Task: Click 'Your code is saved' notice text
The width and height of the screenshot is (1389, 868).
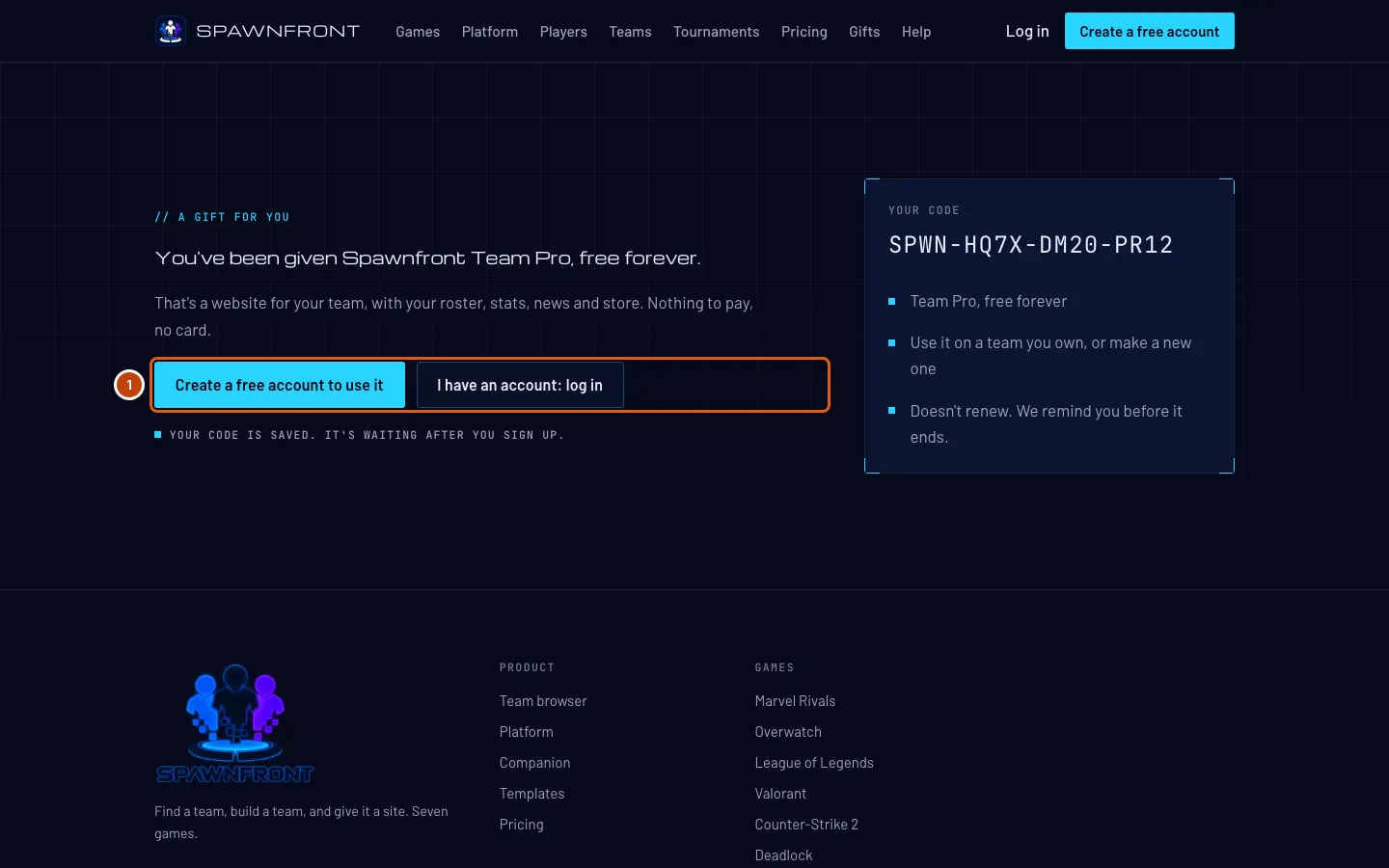Action: (367, 435)
